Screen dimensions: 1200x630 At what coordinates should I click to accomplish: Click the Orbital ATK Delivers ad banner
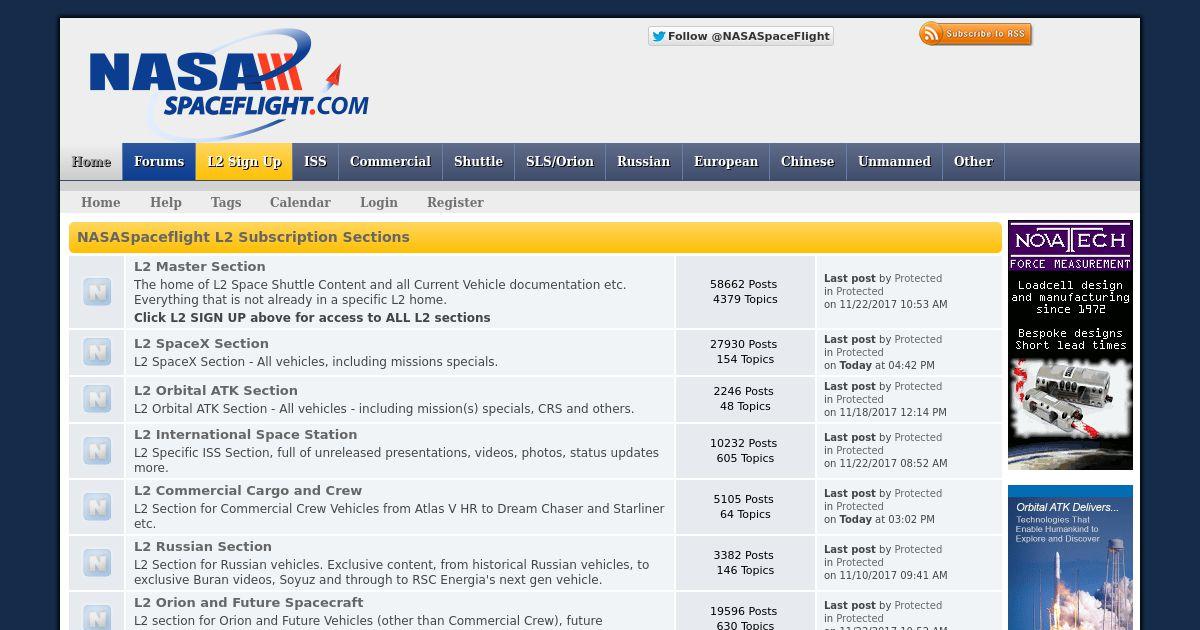(x=1070, y=558)
